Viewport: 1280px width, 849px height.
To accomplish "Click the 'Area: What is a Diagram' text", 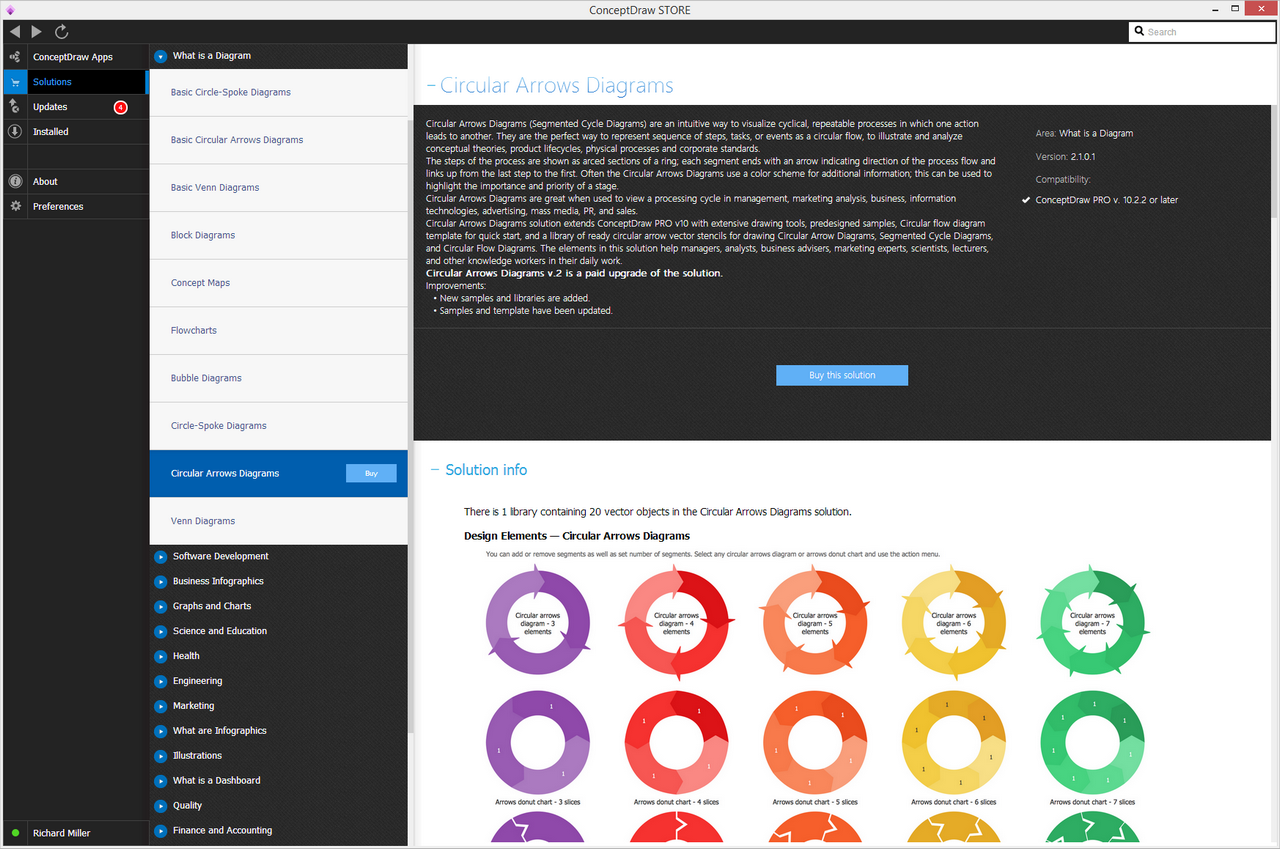I will [1085, 133].
